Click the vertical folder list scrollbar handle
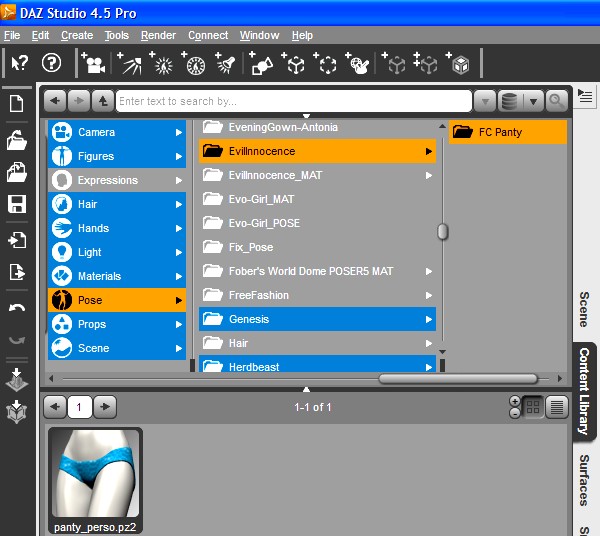 click(x=442, y=231)
